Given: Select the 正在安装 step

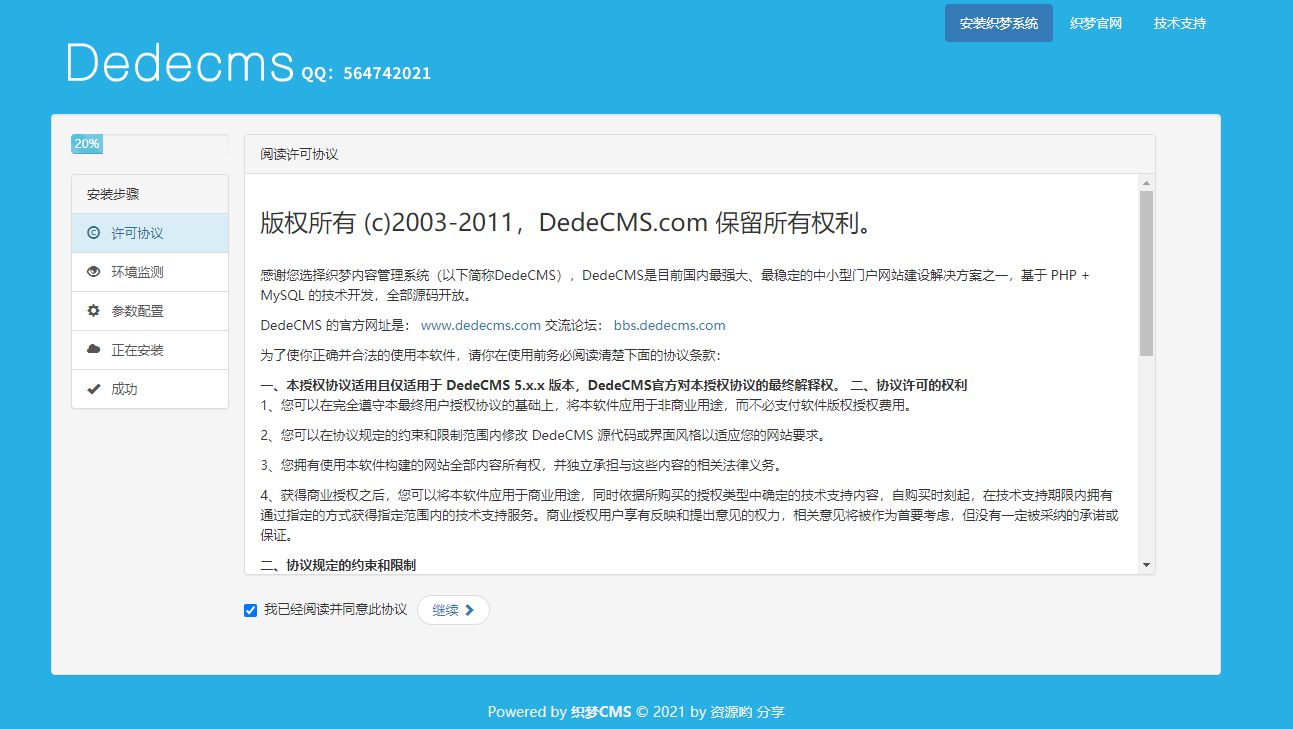Looking at the screenshot, I should [150, 350].
